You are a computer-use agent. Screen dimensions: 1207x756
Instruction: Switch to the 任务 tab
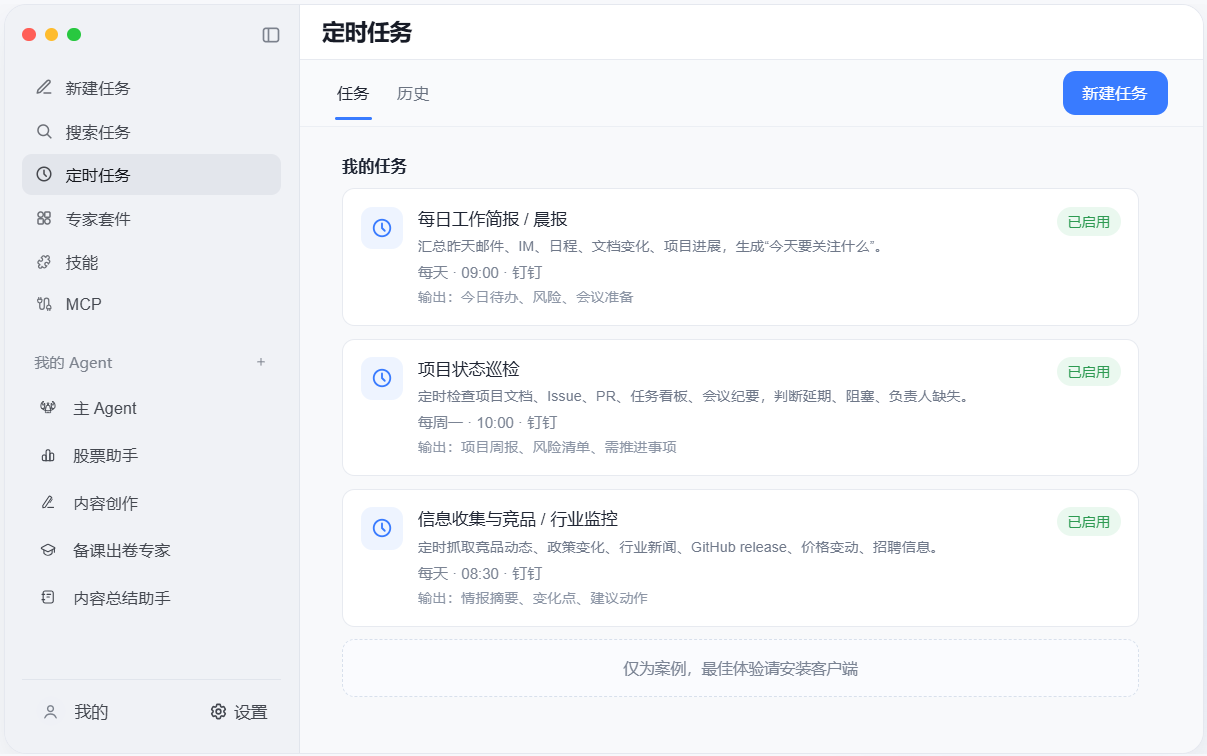pyautogui.click(x=353, y=94)
